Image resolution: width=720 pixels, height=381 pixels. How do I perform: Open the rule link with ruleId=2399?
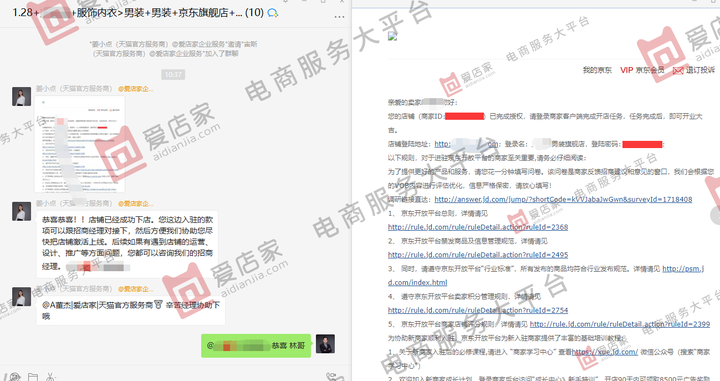point(620,324)
